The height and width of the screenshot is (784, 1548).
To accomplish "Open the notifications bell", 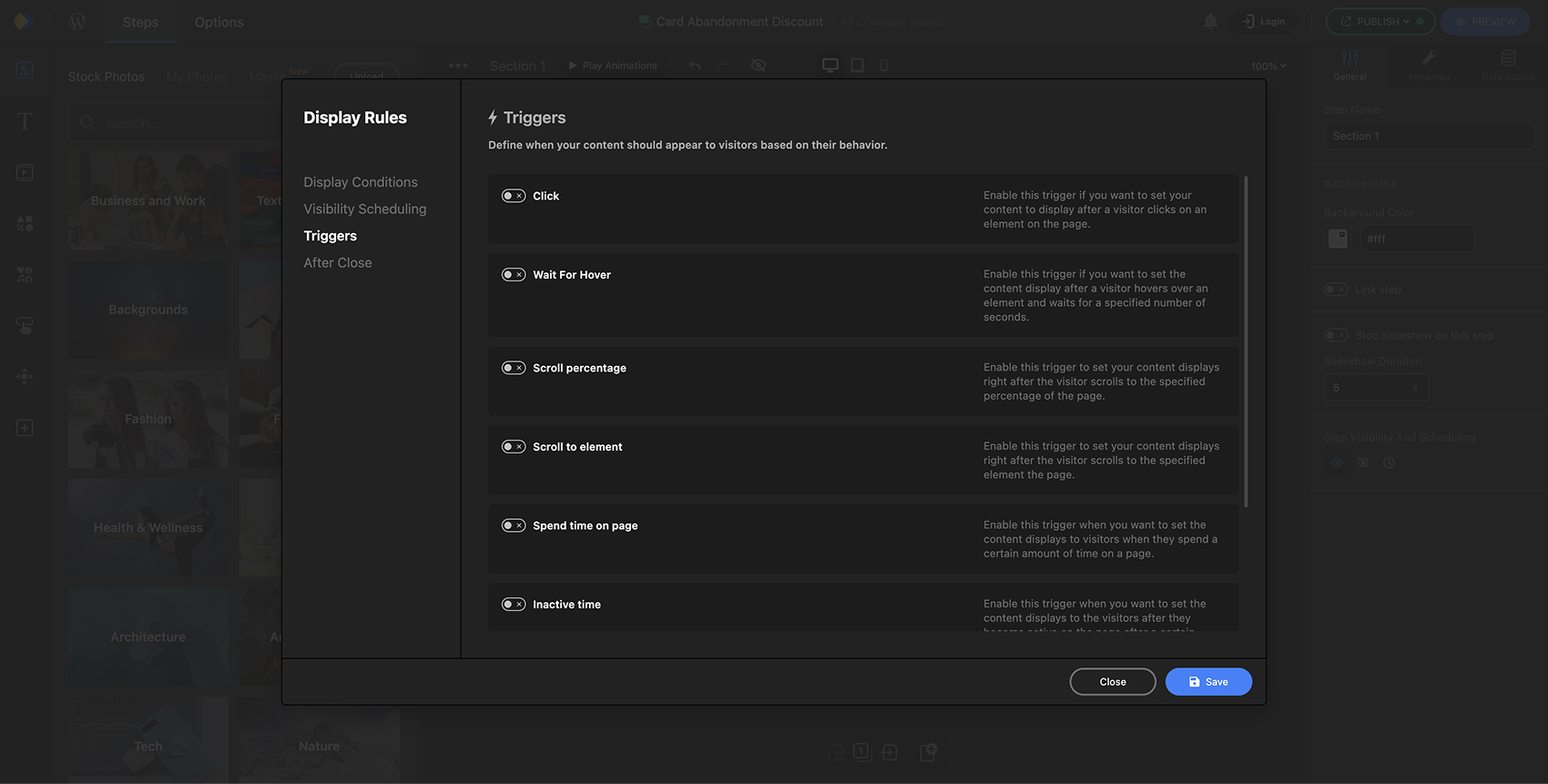I will (x=1210, y=21).
